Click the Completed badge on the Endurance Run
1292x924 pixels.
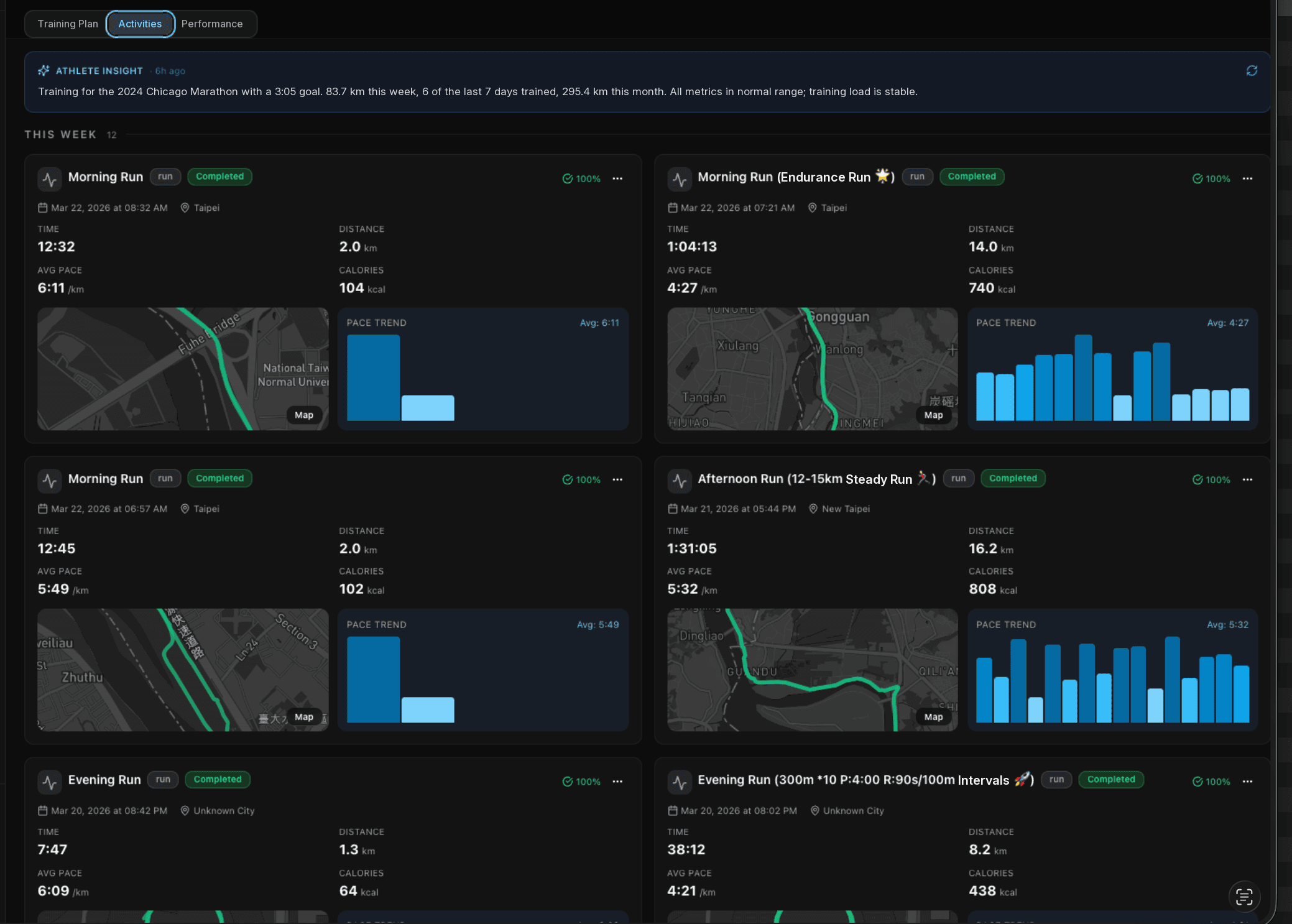(x=972, y=177)
